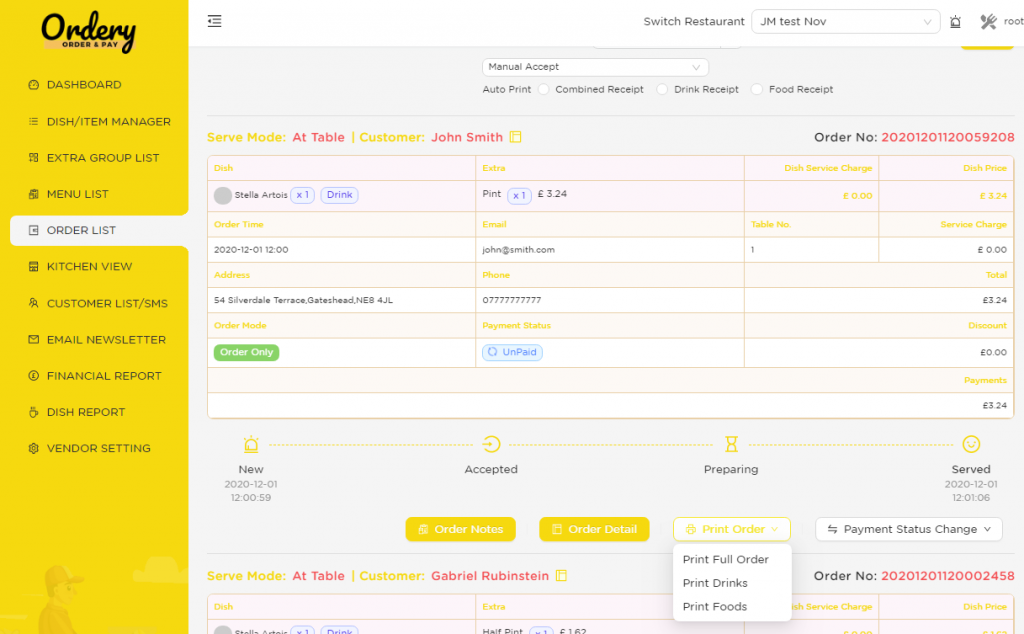The height and width of the screenshot is (634, 1024).
Task: Click the tools icon beside root
Action: coord(988,22)
